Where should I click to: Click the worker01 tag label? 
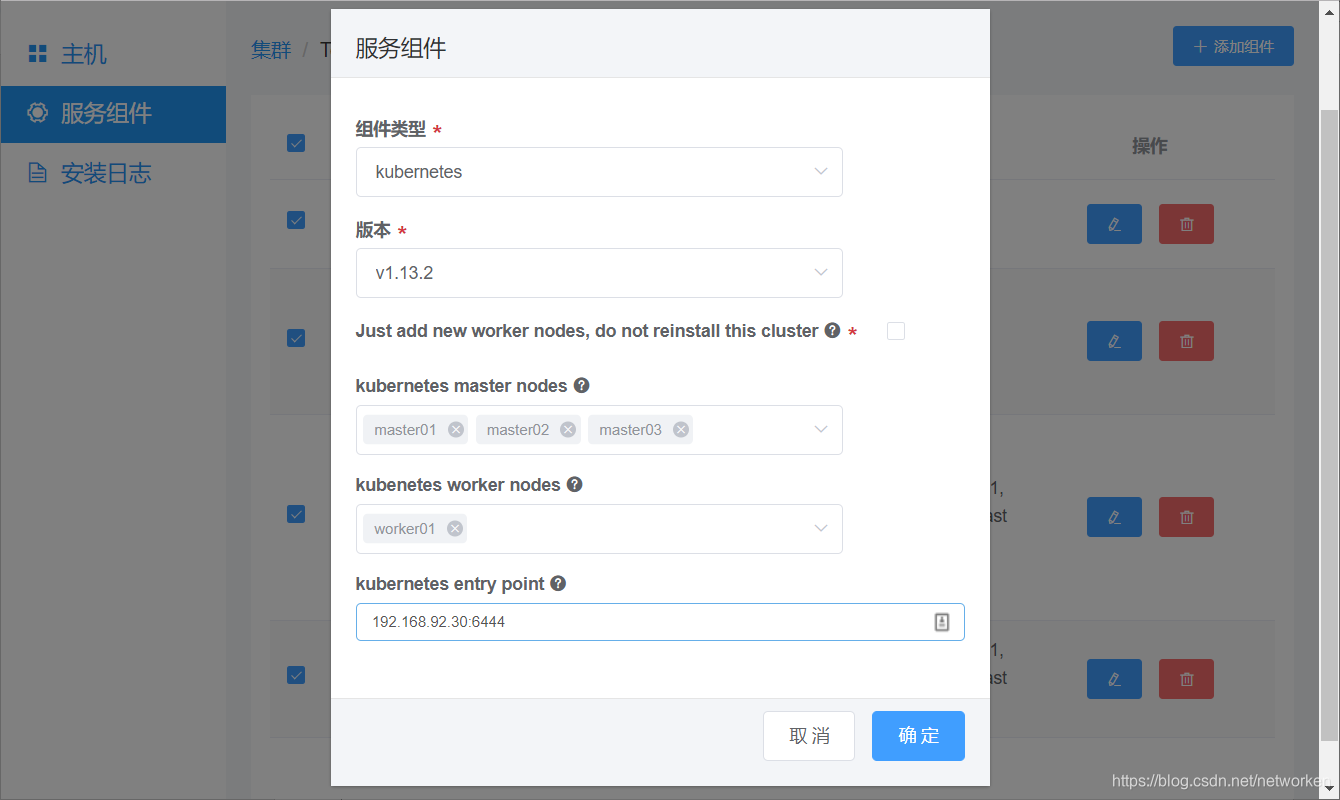(405, 529)
